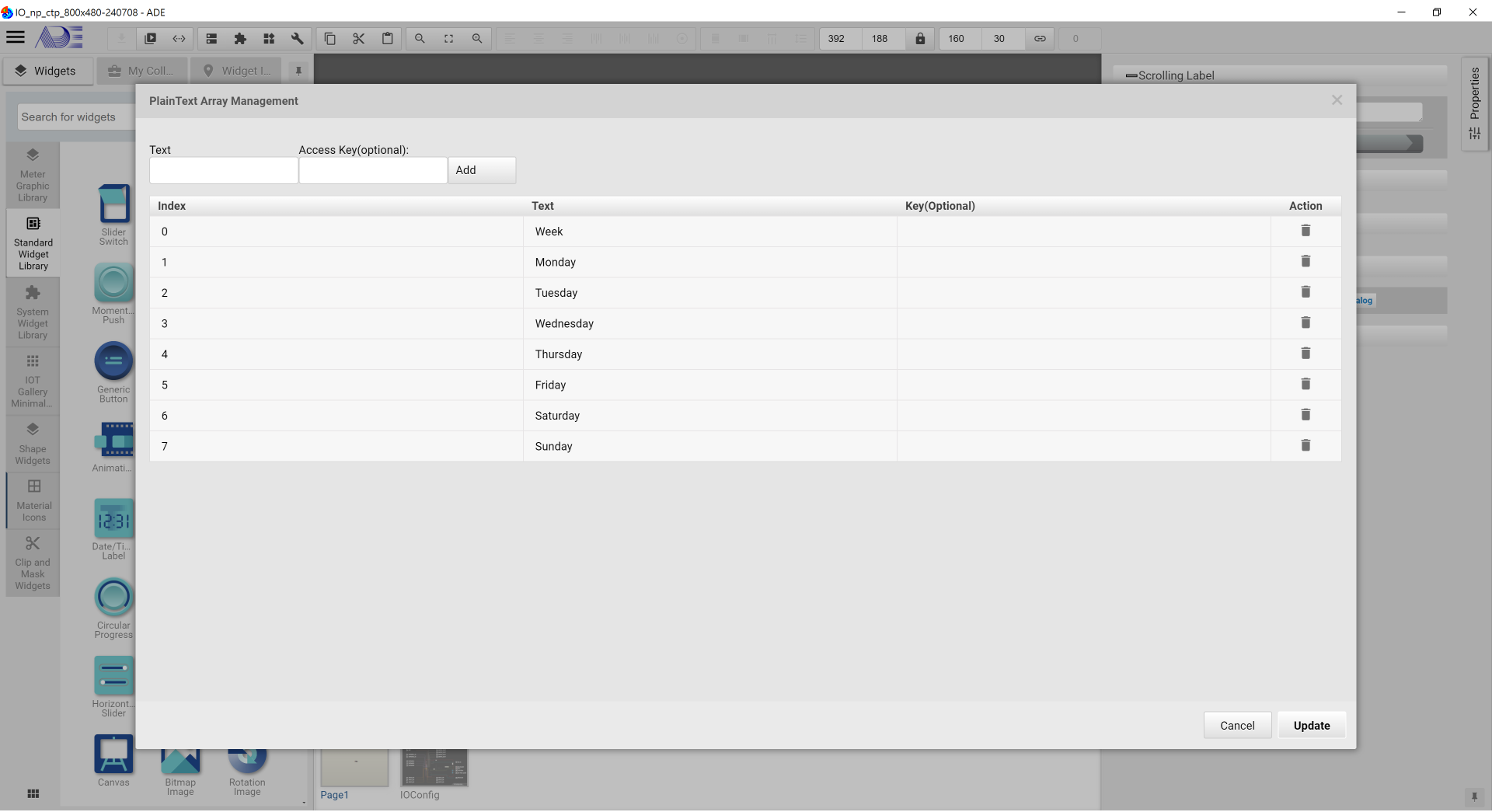Switch to the Widgets tab
Screen dimensions: 1492x812
pyautogui.click(x=47, y=71)
